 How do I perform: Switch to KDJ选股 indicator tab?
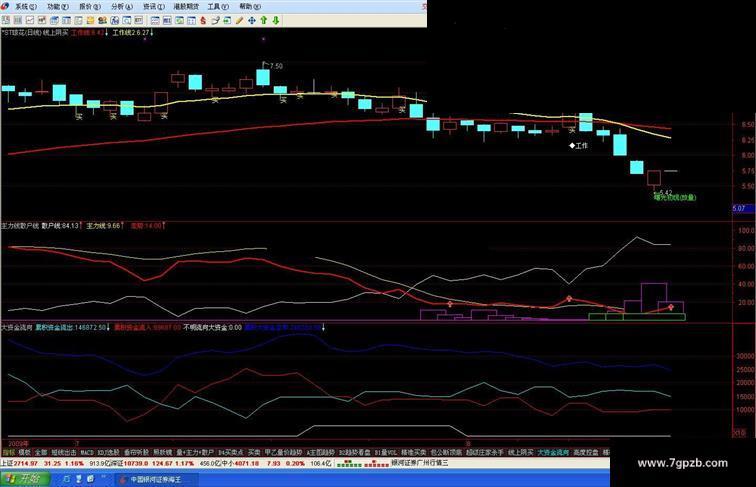click(108, 452)
